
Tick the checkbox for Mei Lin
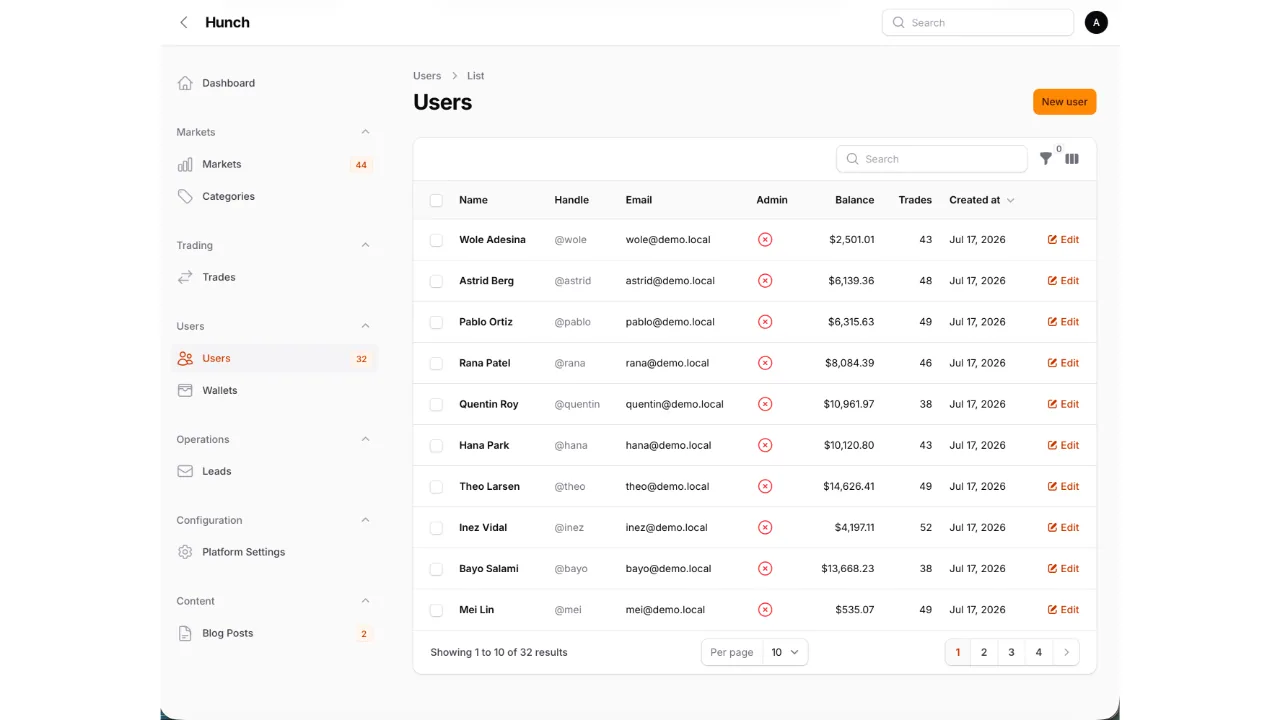pyautogui.click(x=436, y=610)
